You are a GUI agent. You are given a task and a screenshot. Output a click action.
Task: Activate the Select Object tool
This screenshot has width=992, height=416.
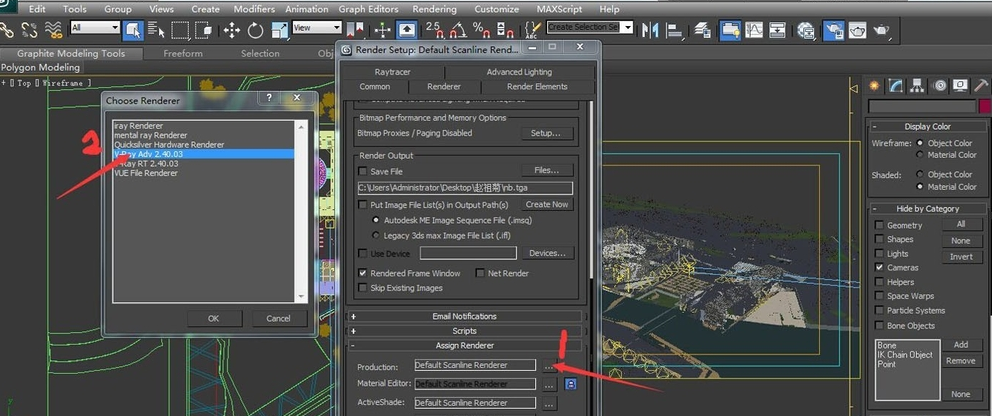point(132,29)
